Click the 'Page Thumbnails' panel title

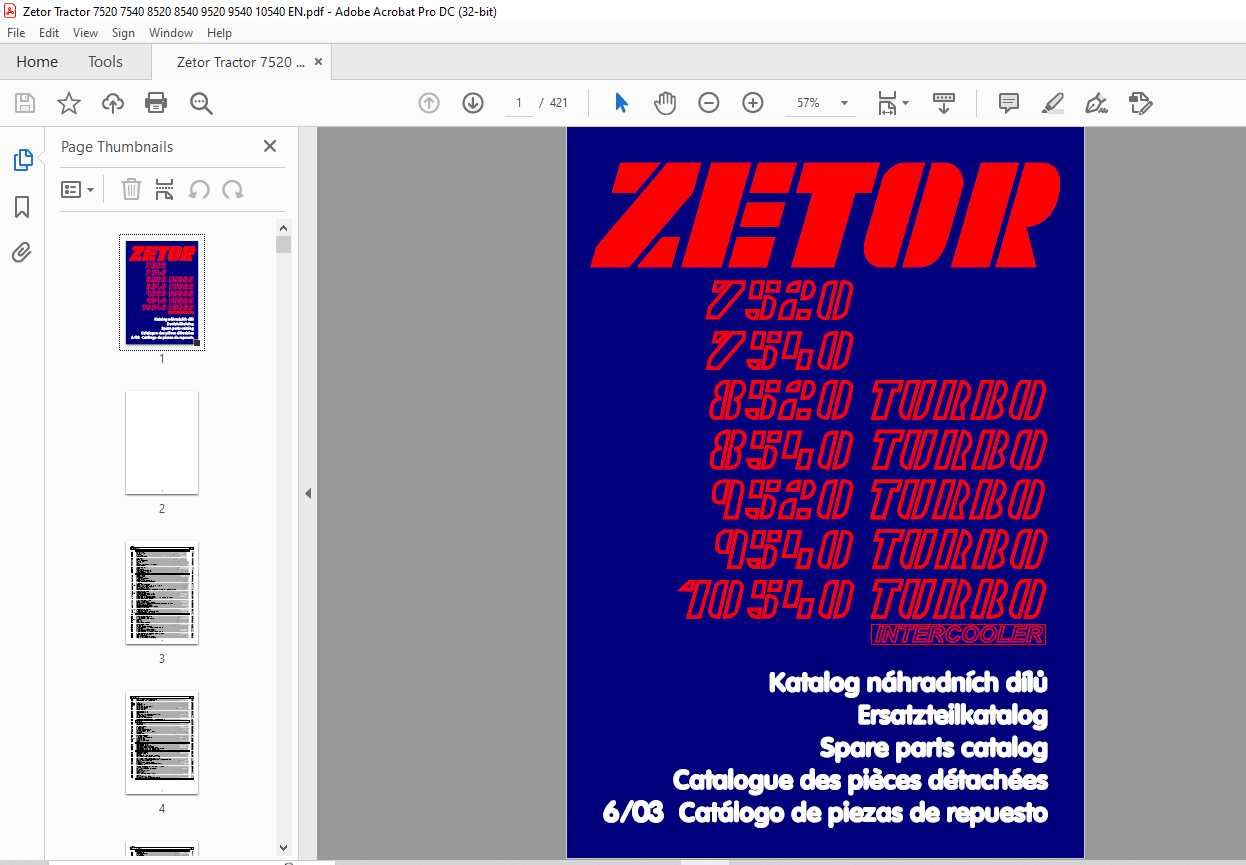pyautogui.click(x=117, y=146)
